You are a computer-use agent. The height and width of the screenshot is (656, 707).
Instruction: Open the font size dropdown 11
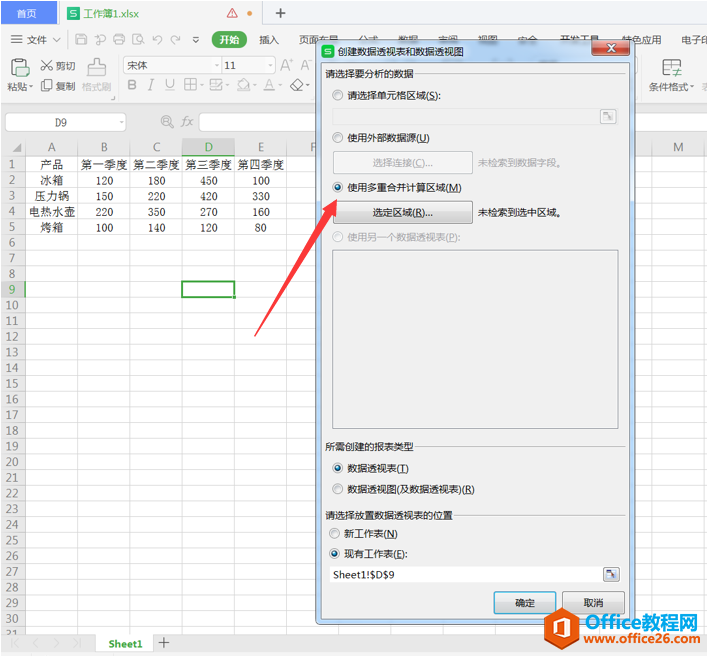pos(270,66)
